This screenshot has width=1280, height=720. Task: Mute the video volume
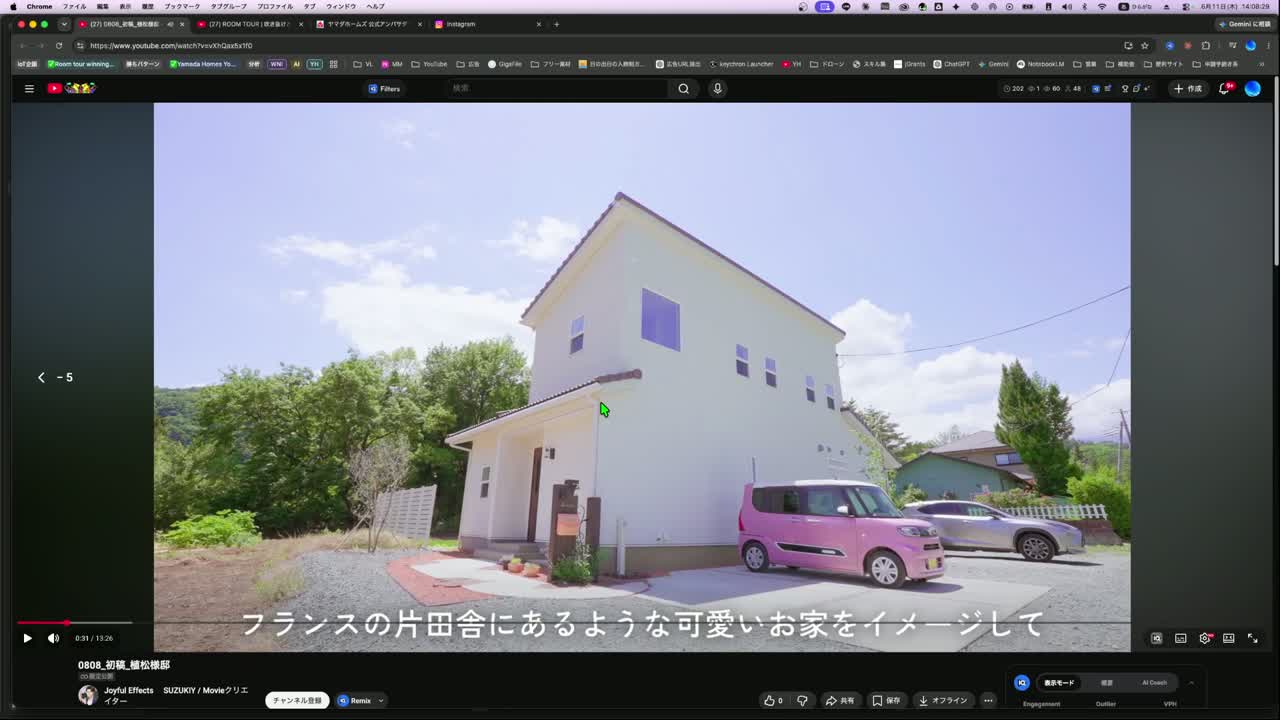(53, 638)
